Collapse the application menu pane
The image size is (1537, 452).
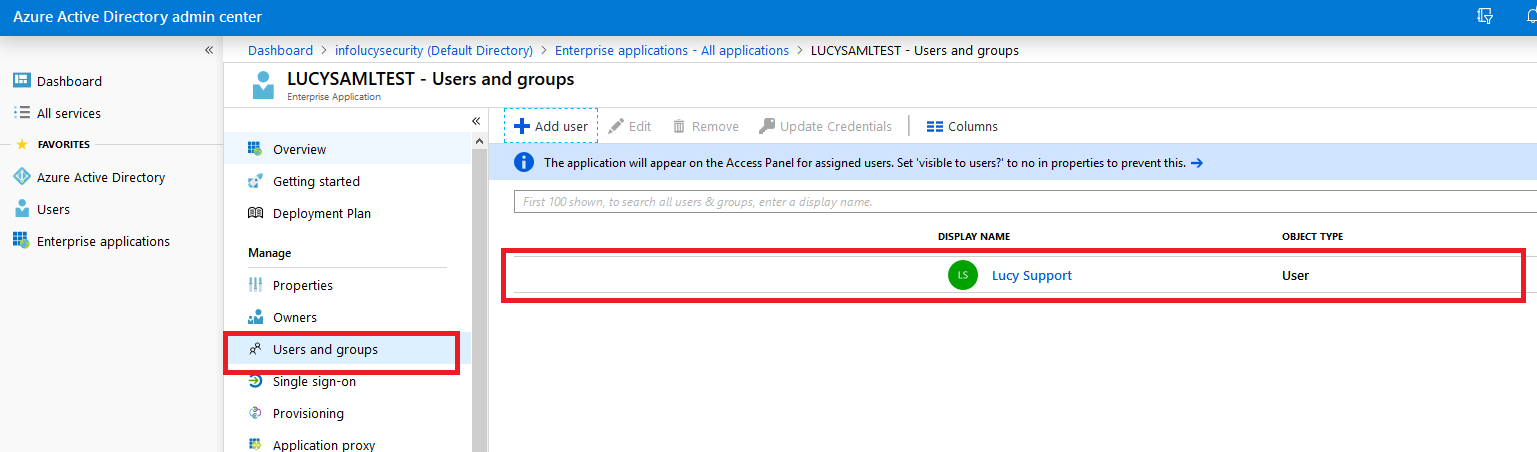(476, 120)
